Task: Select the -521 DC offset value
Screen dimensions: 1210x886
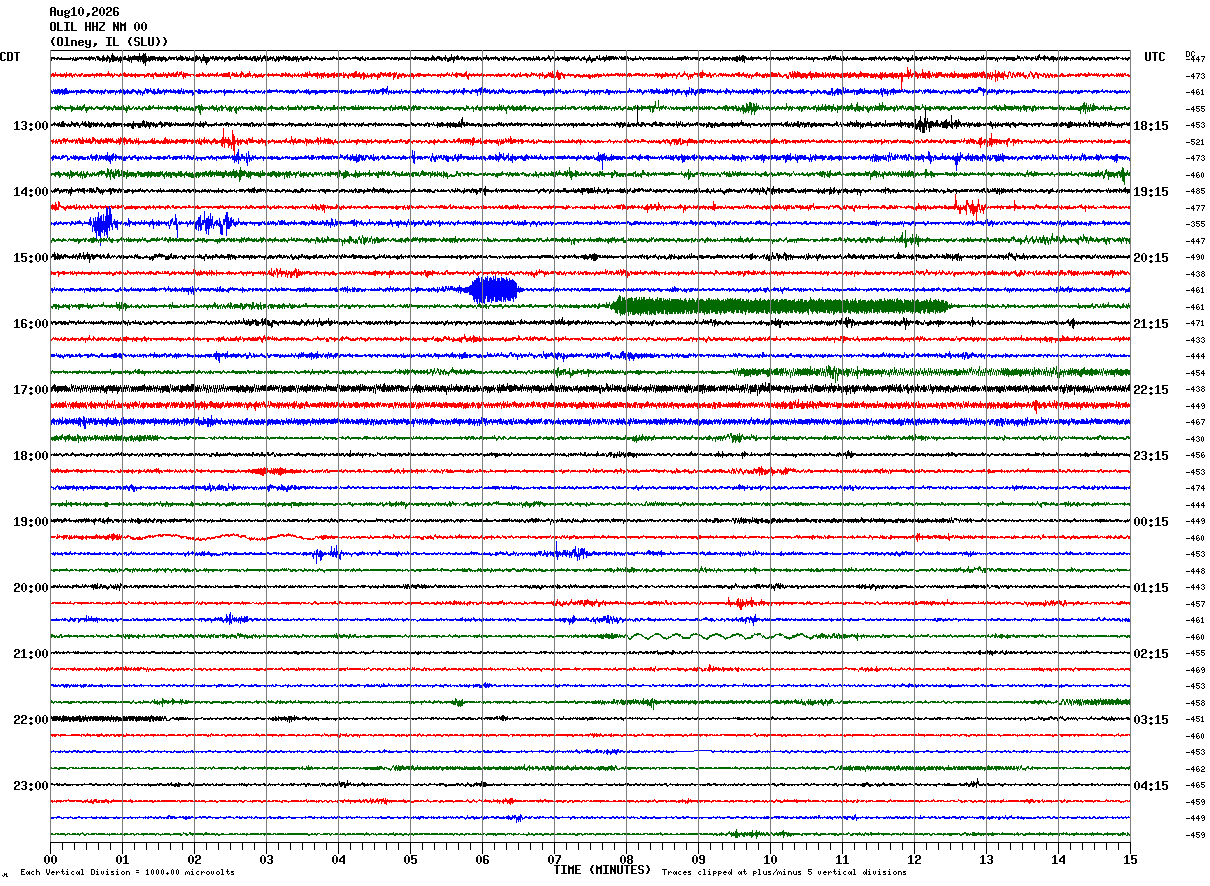Action: 1195,143
